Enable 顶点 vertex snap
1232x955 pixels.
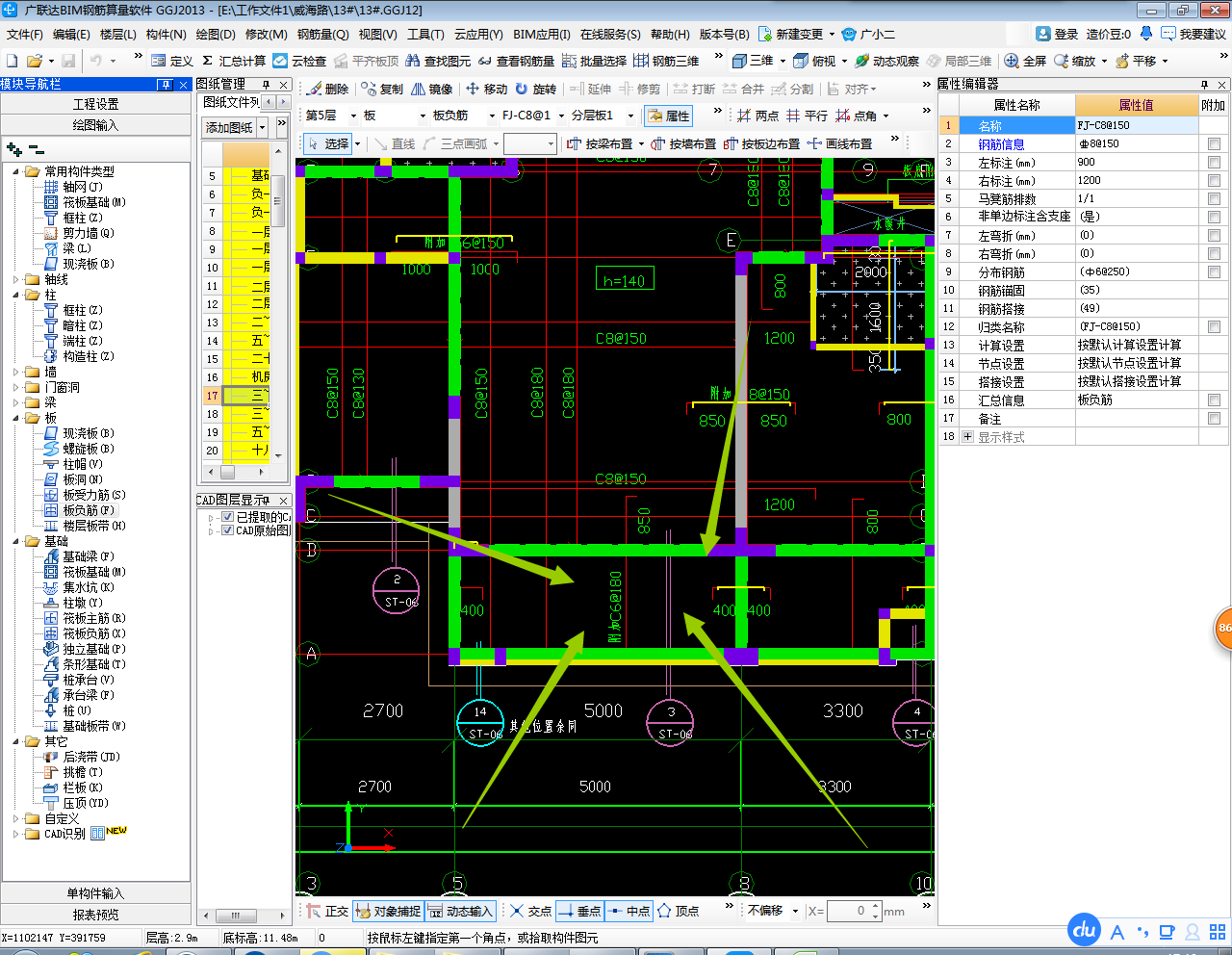pyautogui.click(x=678, y=911)
